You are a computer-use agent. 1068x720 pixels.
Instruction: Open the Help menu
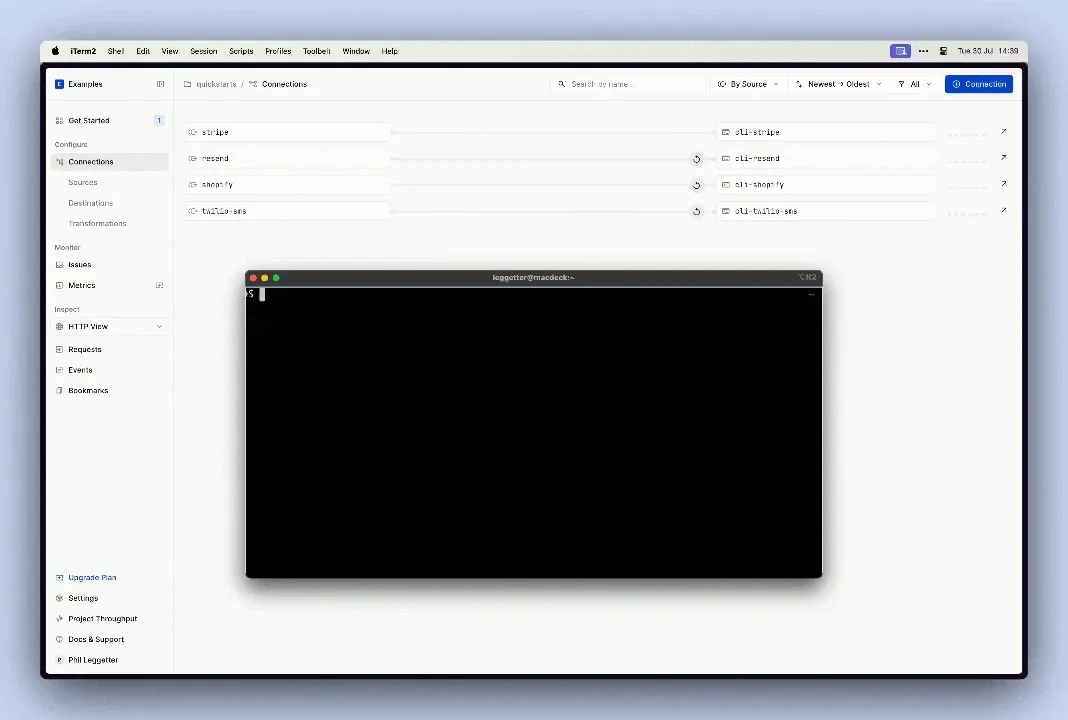(390, 51)
